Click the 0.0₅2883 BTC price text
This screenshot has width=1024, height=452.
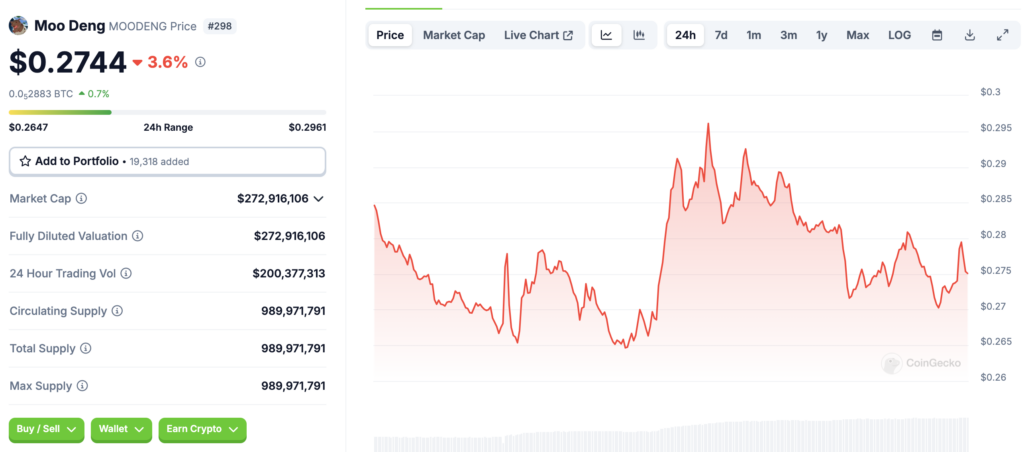40,94
